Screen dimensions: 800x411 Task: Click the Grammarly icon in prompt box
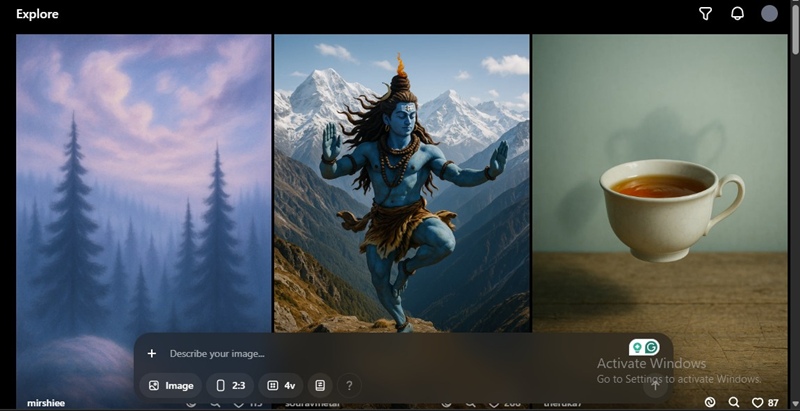point(652,347)
